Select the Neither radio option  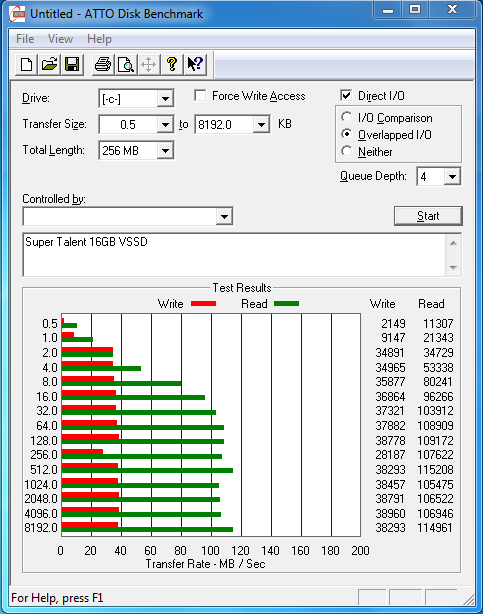[346, 151]
